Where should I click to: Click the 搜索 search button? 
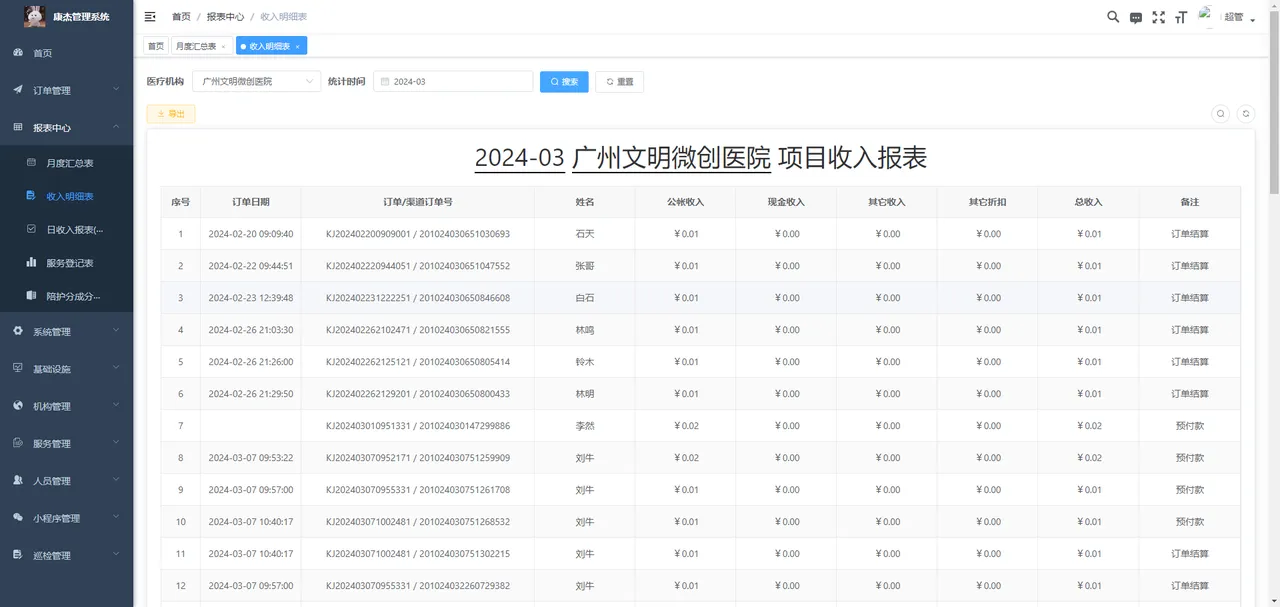click(564, 82)
